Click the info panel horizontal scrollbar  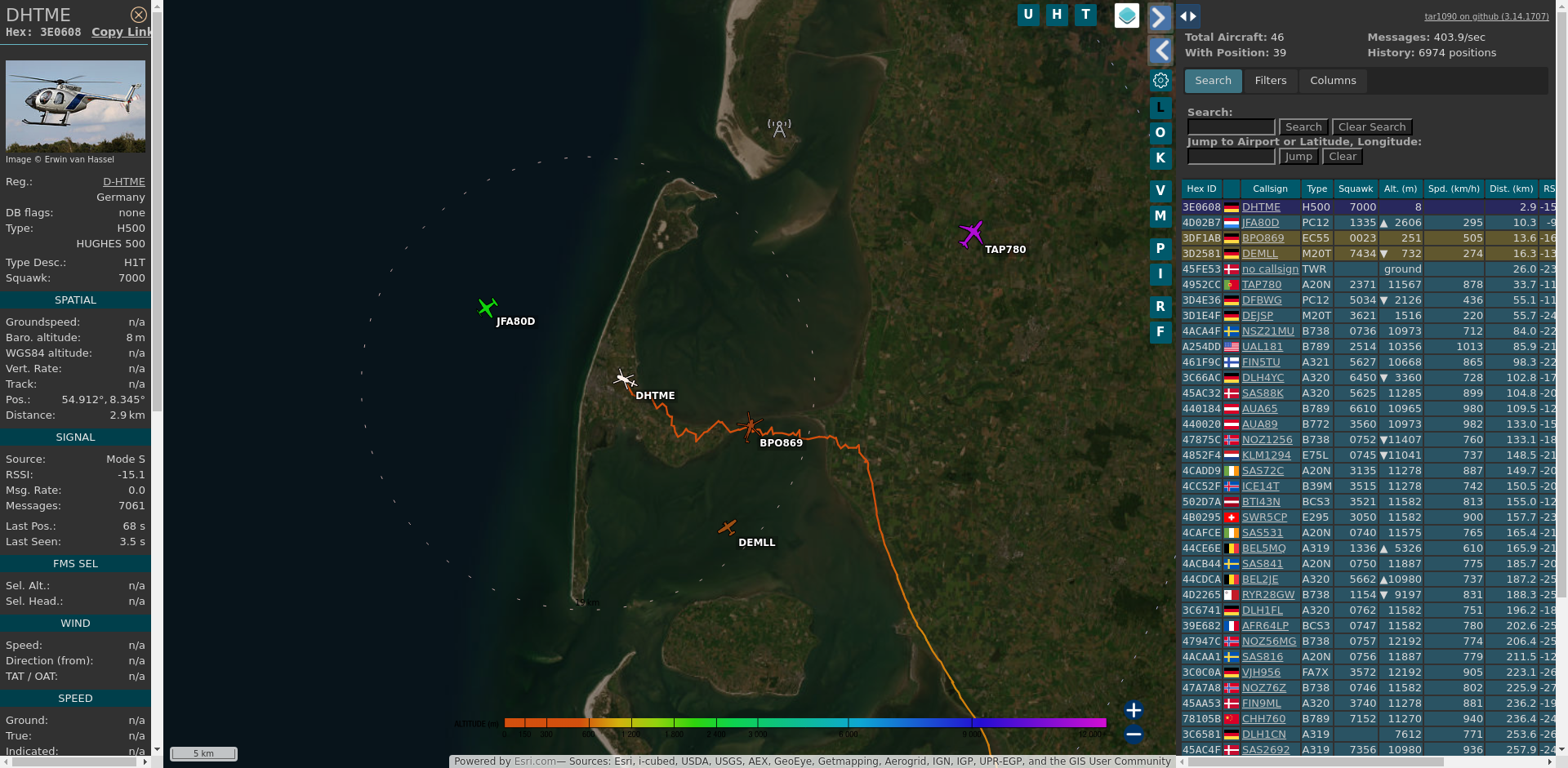tap(75, 761)
